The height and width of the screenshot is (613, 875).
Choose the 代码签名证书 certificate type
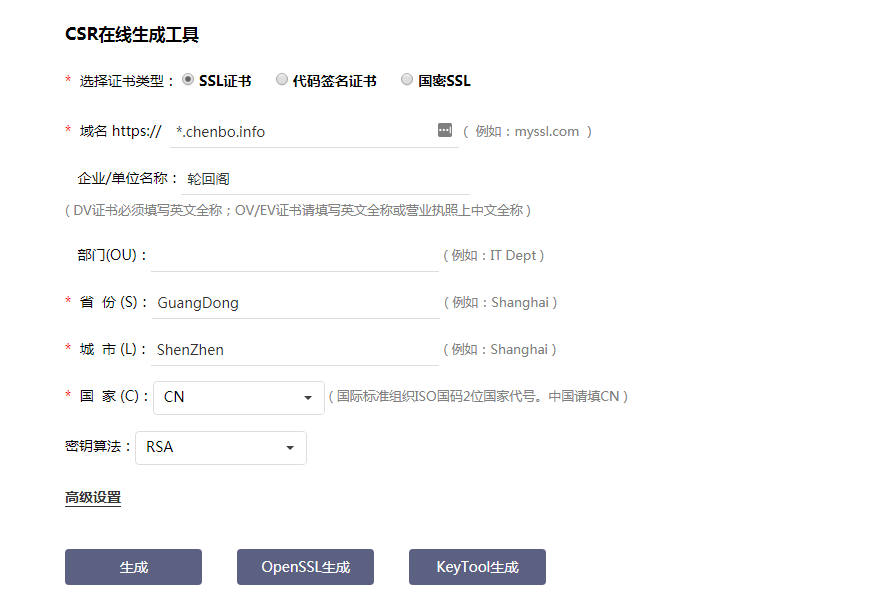point(282,80)
